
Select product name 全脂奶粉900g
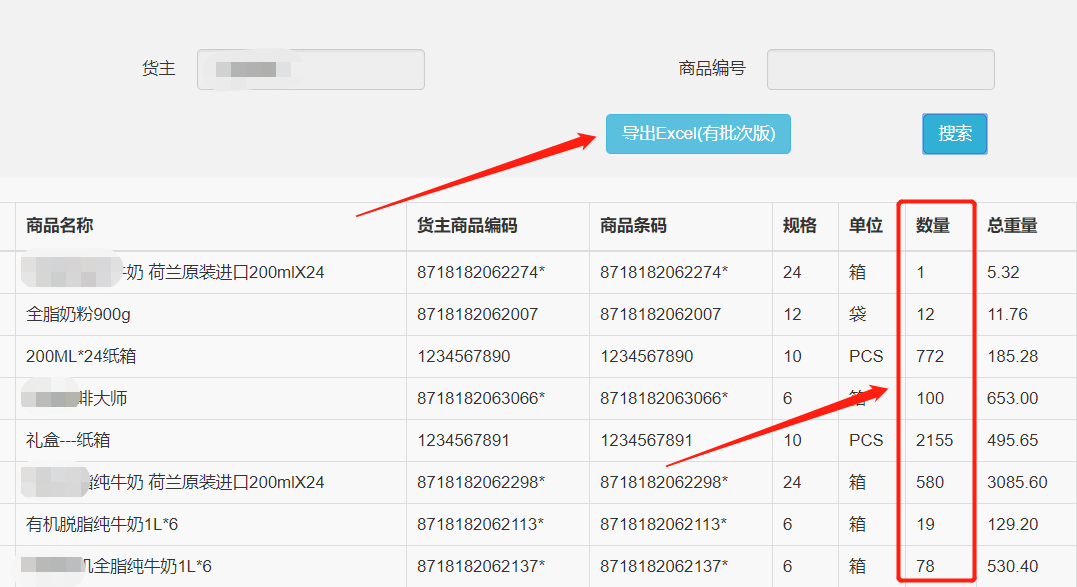(x=78, y=314)
